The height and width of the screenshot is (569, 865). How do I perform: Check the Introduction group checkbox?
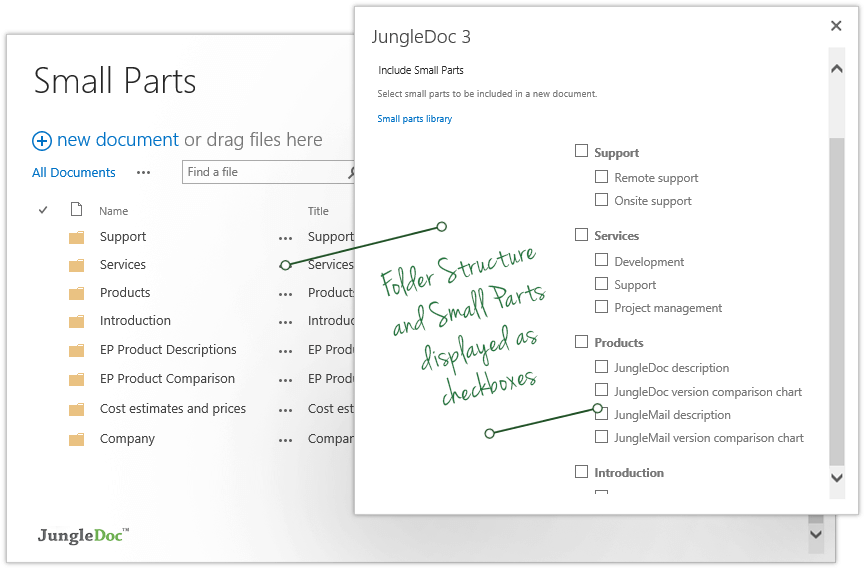(581, 472)
